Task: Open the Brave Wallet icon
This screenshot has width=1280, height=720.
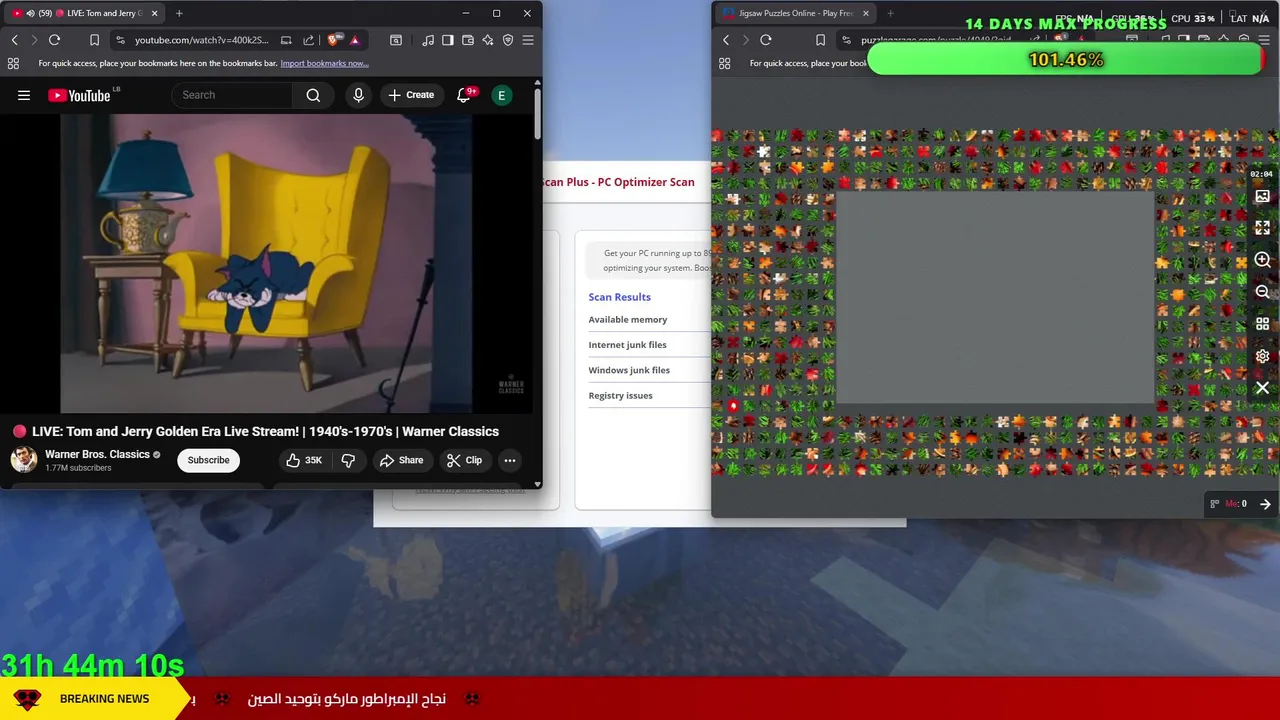Action: (x=468, y=40)
